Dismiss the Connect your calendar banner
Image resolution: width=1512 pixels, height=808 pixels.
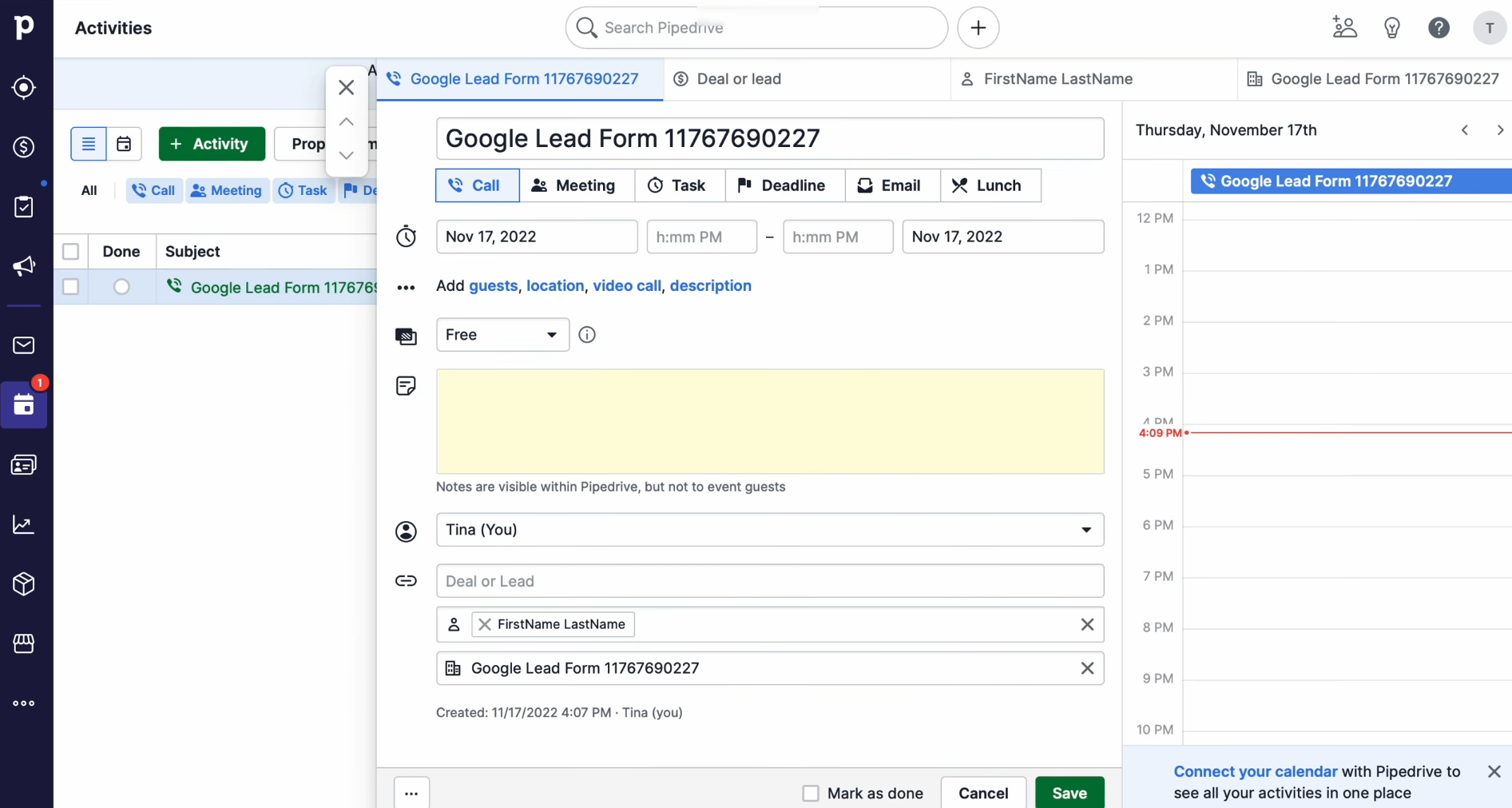point(1494,771)
